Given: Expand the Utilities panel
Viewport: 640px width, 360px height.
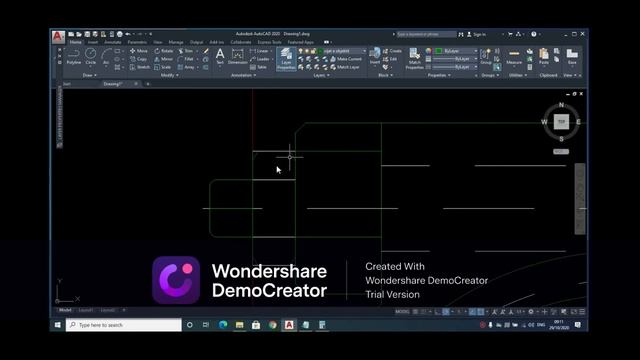Looking at the screenshot, I should 518,76.
